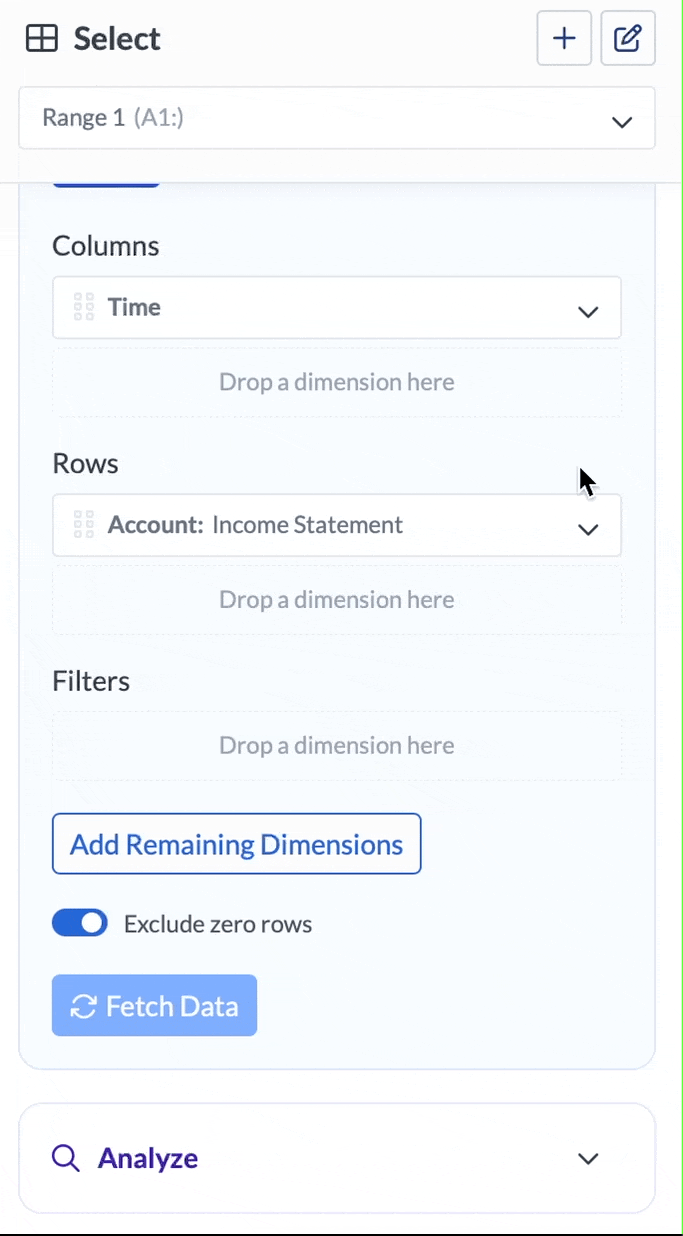
Task: Click the drag handle on the Time dimension
Action: 84,307
